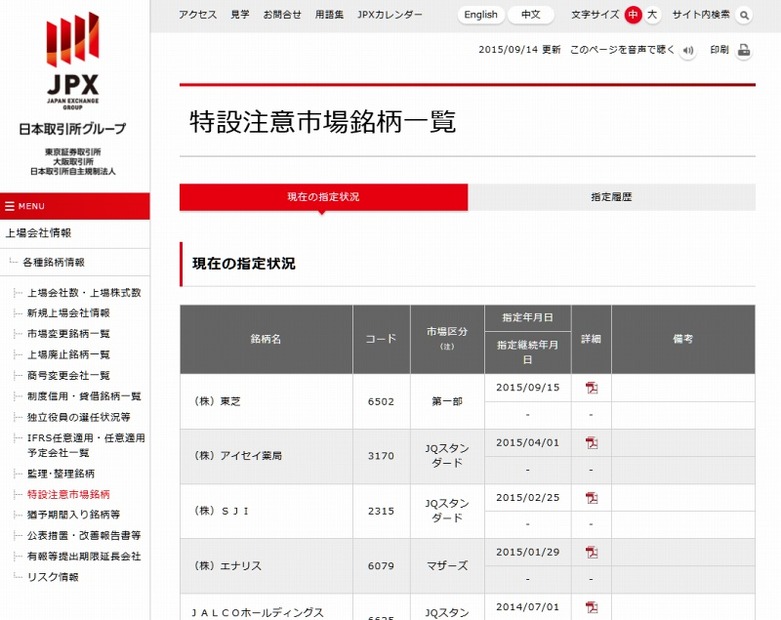The width and height of the screenshot is (781, 620).
Task: Set font size to large (大)
Action: click(652, 15)
